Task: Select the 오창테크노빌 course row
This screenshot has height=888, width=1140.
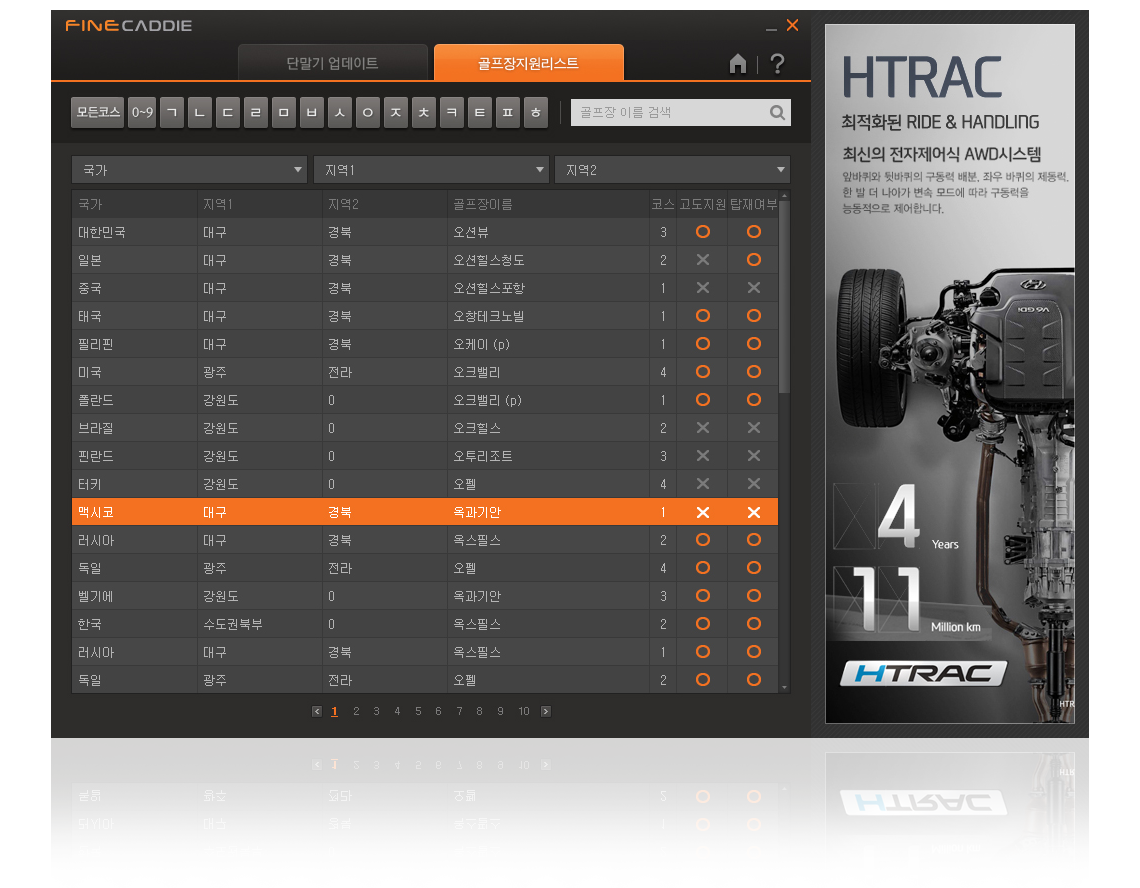Action: click(x=425, y=316)
